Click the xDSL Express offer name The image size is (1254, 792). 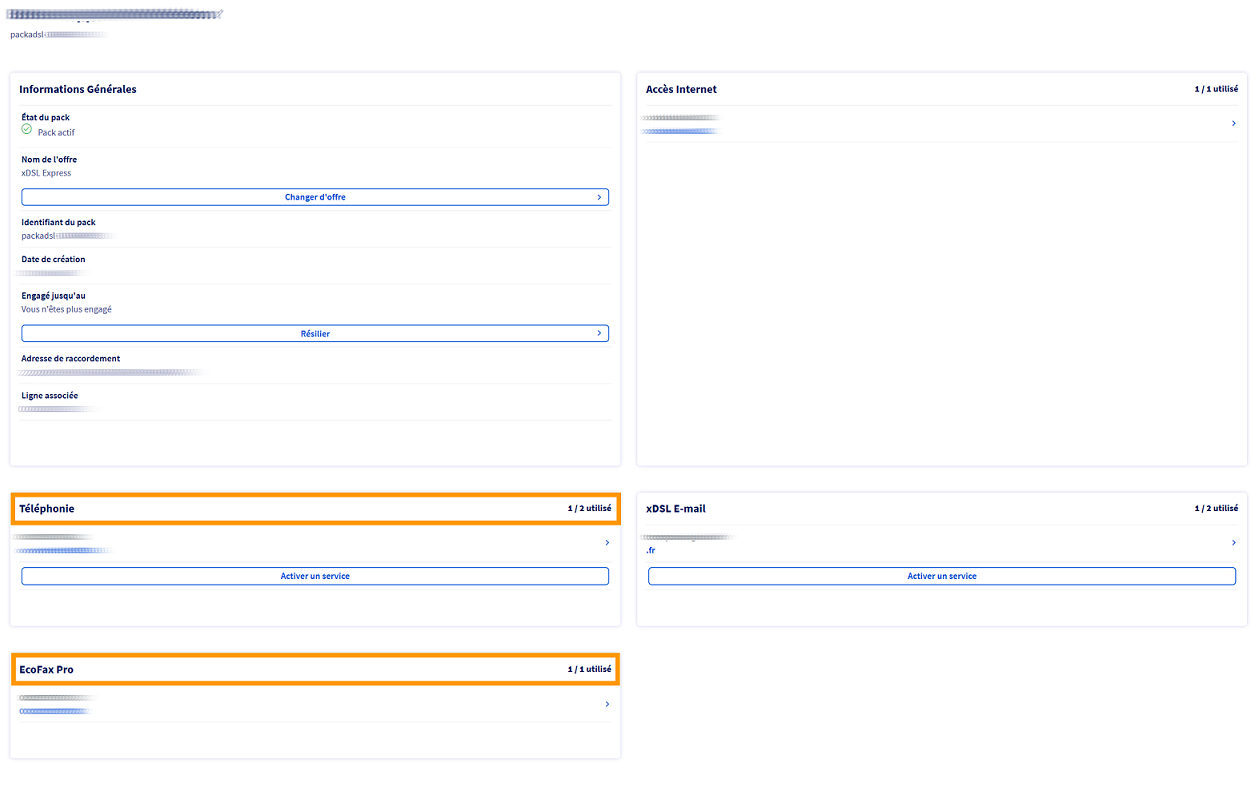[x=46, y=173]
